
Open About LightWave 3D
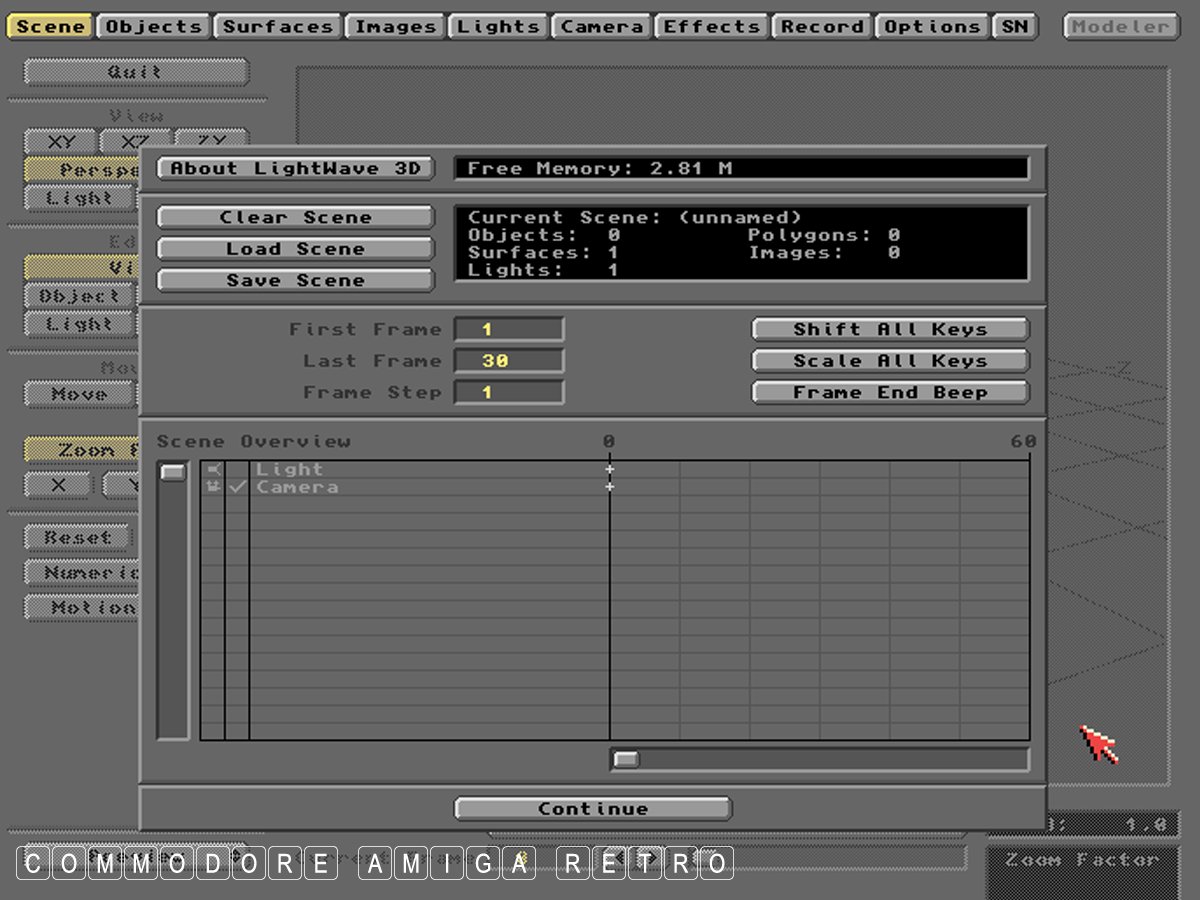[295, 168]
